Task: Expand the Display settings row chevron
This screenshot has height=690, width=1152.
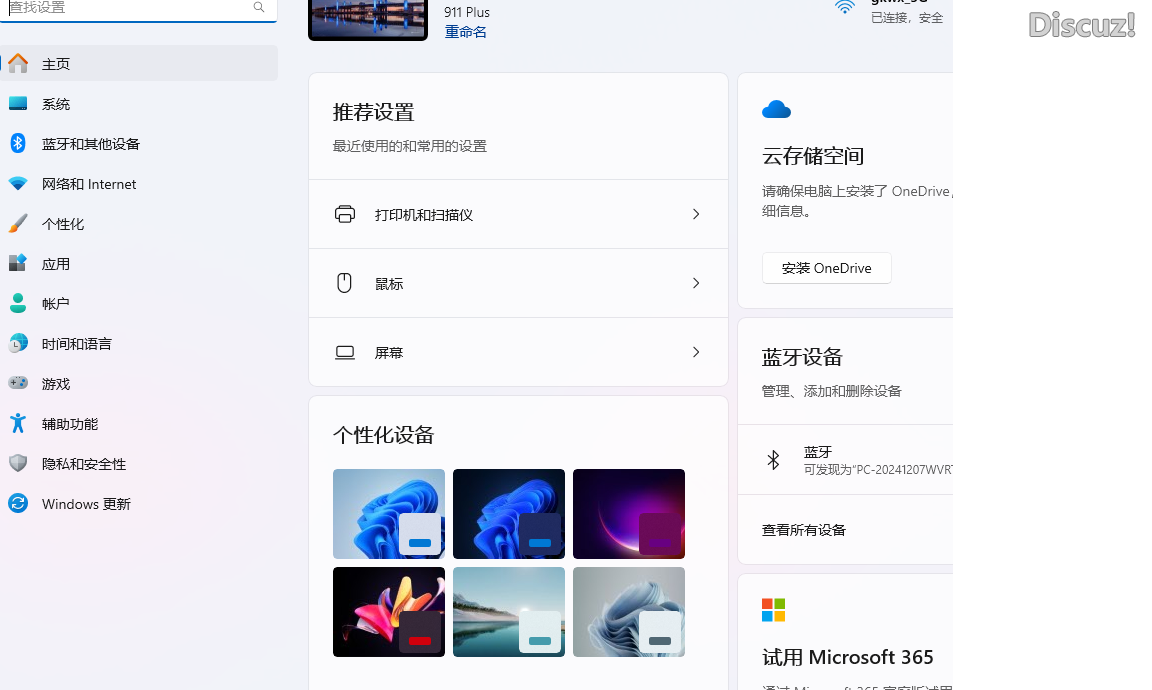Action: (x=696, y=352)
